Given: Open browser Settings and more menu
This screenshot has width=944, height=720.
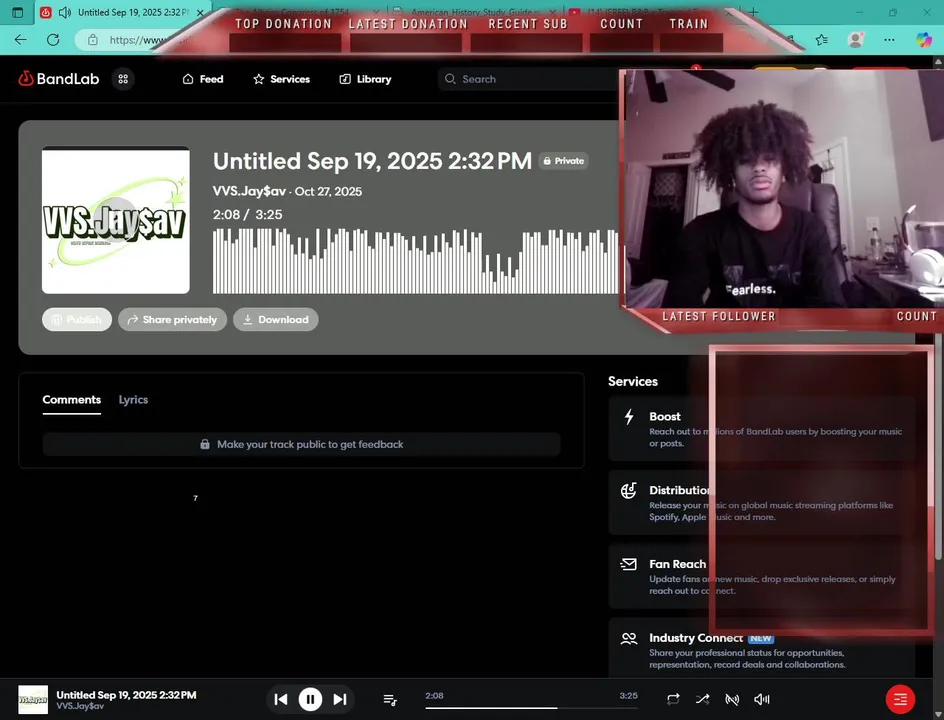Looking at the screenshot, I should pos(889,40).
